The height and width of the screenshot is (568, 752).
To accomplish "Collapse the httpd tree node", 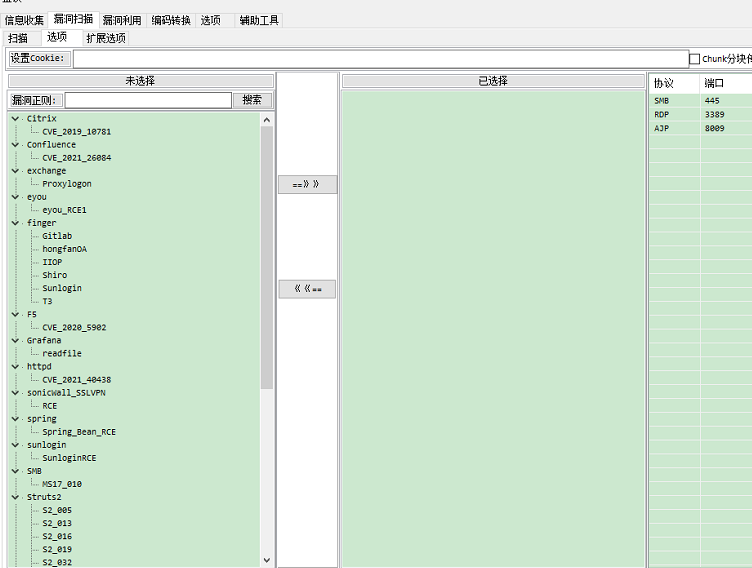I will tap(15, 367).
